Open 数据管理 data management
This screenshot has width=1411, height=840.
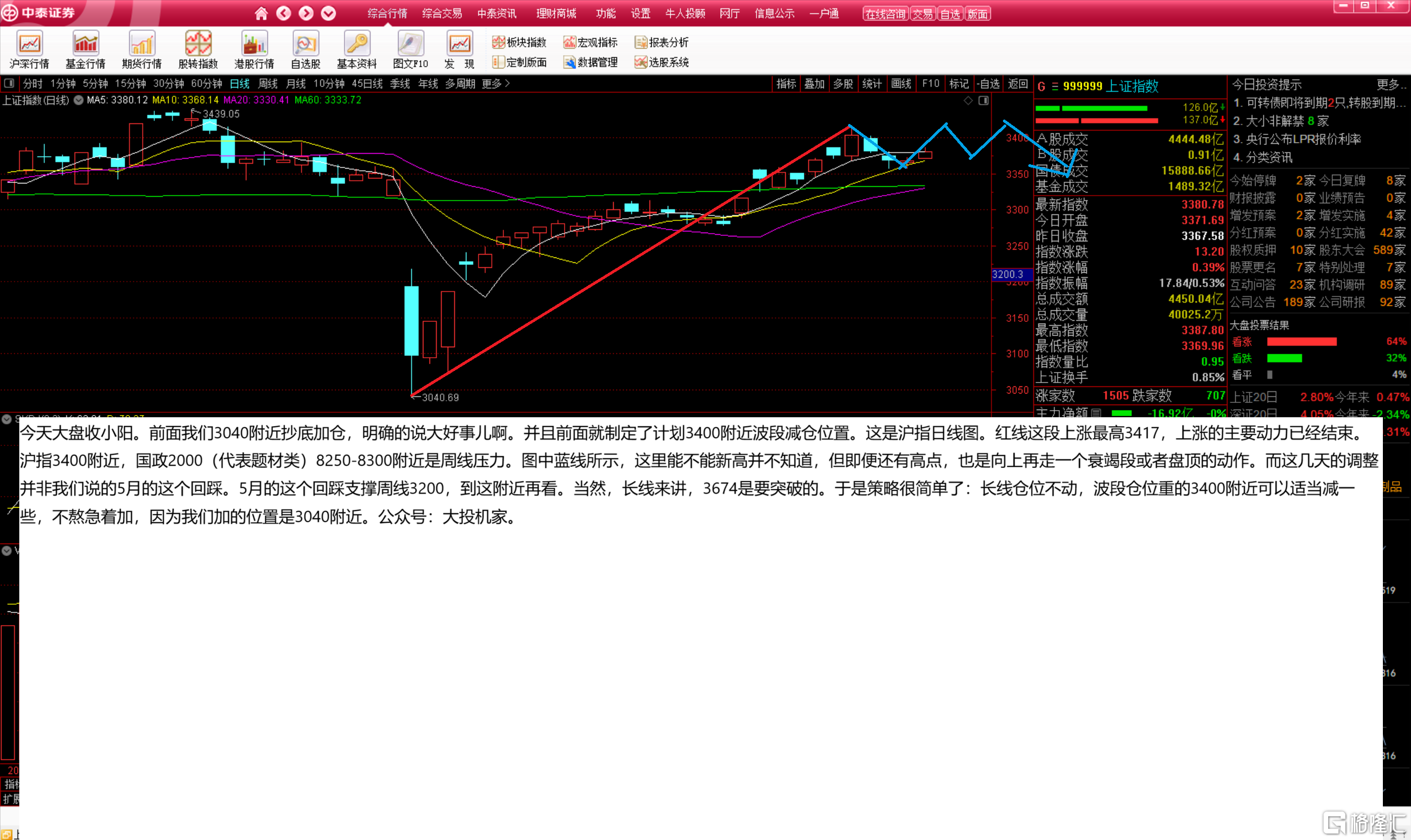click(591, 62)
